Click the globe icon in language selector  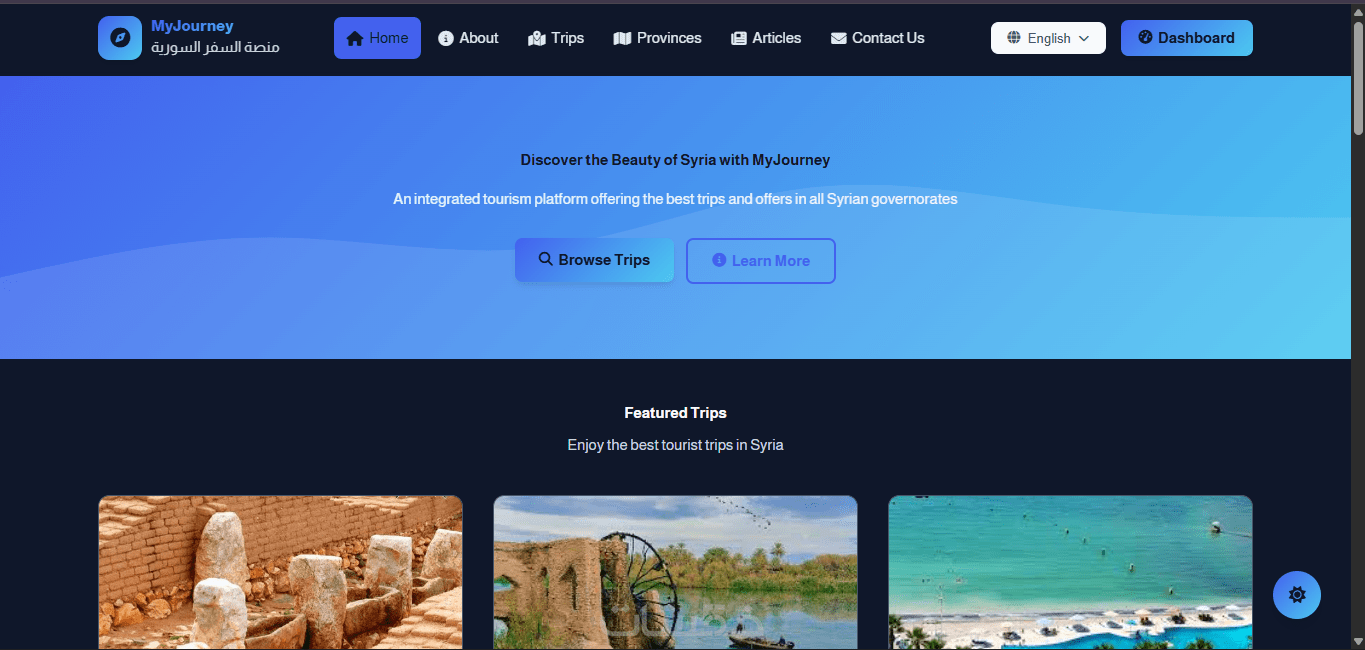1014,38
